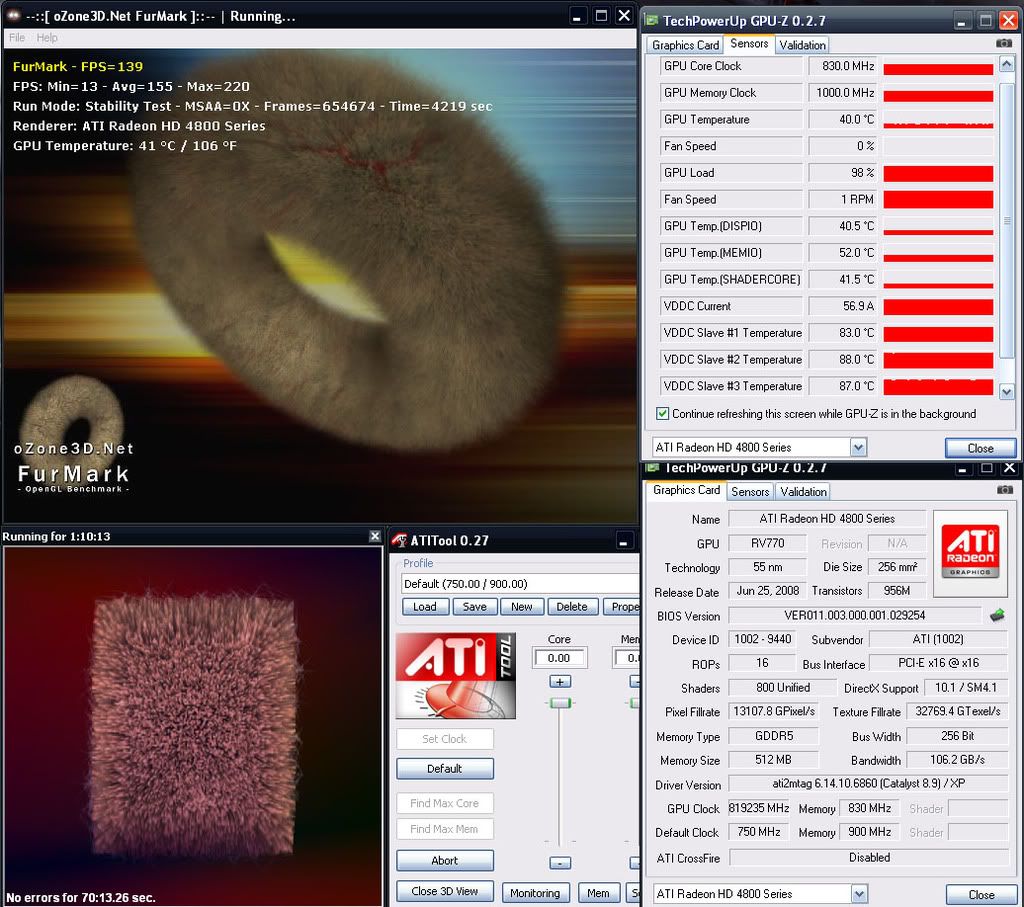Viewport: 1024px width, 907px height.
Task: Click the GPU Core Clock red sensor graph
Action: [938, 67]
